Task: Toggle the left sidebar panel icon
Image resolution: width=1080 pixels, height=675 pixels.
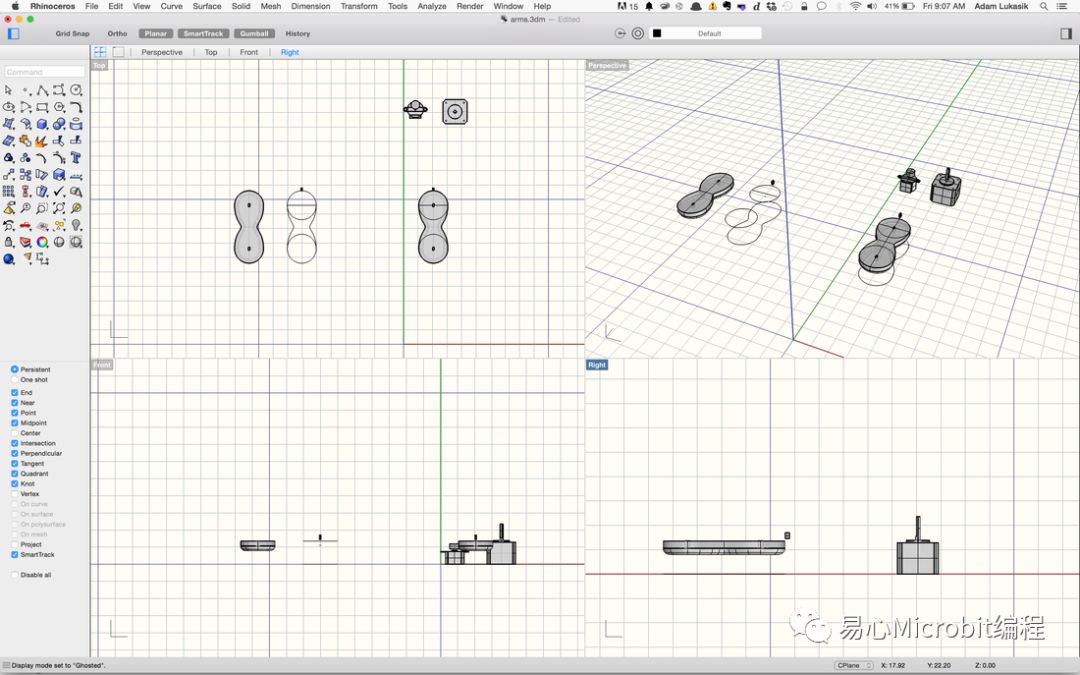Action: click(13, 33)
